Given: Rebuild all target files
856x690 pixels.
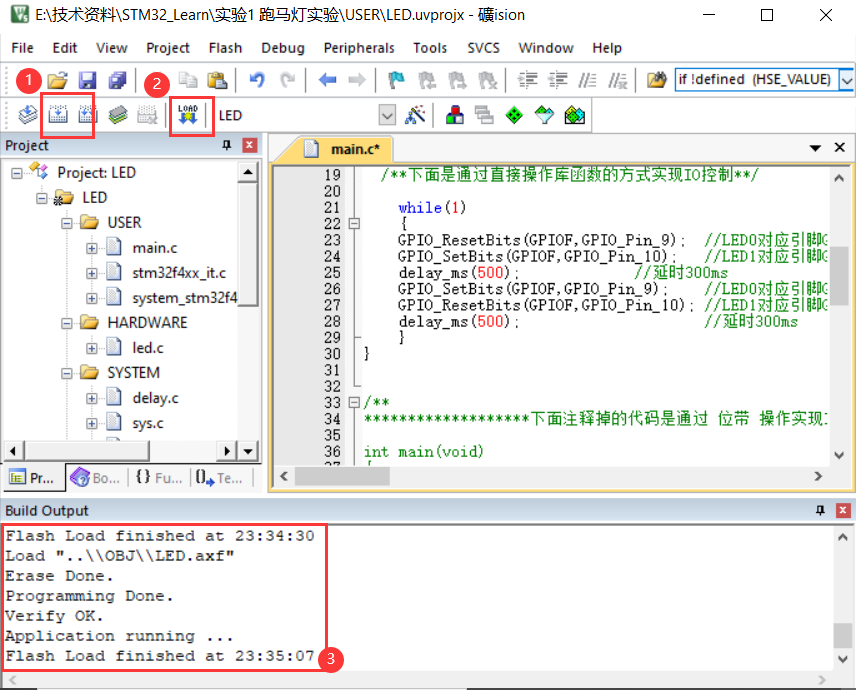Looking at the screenshot, I should [x=86, y=115].
